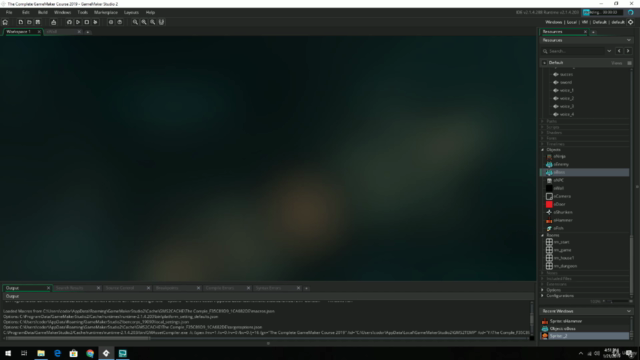
Task: Click the target manager icon at top right
Action: click(x=631, y=22)
